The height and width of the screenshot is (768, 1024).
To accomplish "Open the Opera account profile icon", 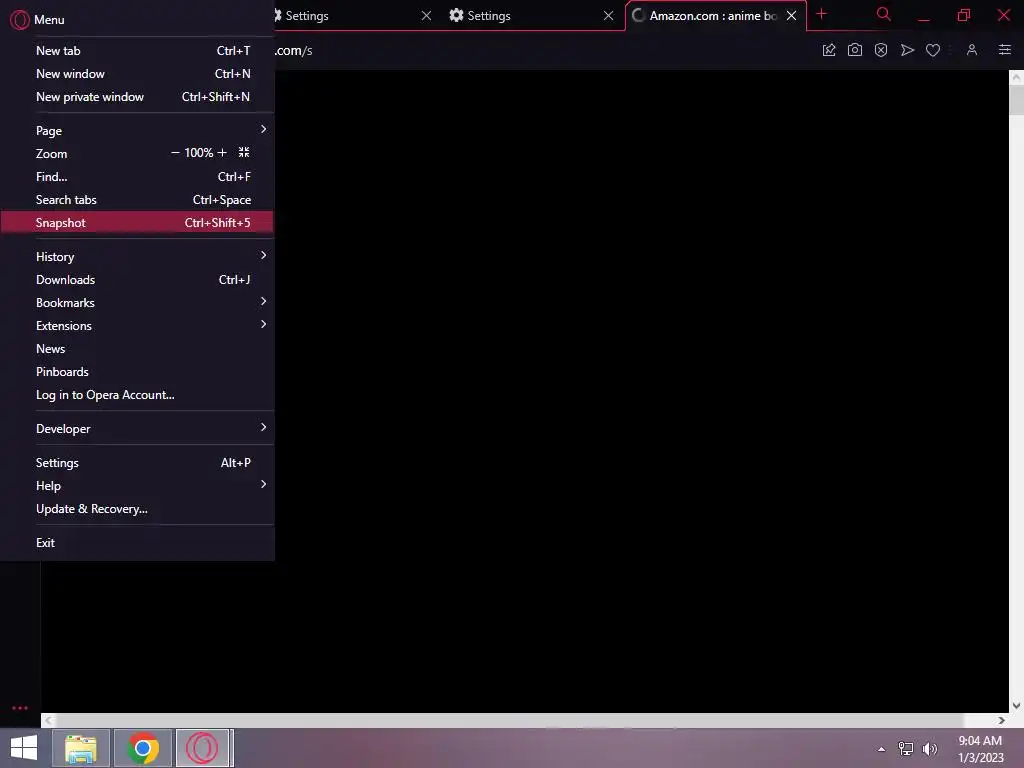I will [972, 50].
